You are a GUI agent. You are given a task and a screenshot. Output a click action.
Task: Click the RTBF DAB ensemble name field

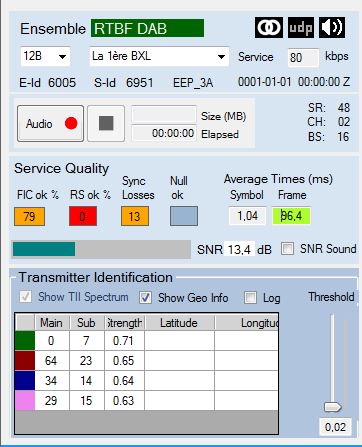click(x=147, y=28)
